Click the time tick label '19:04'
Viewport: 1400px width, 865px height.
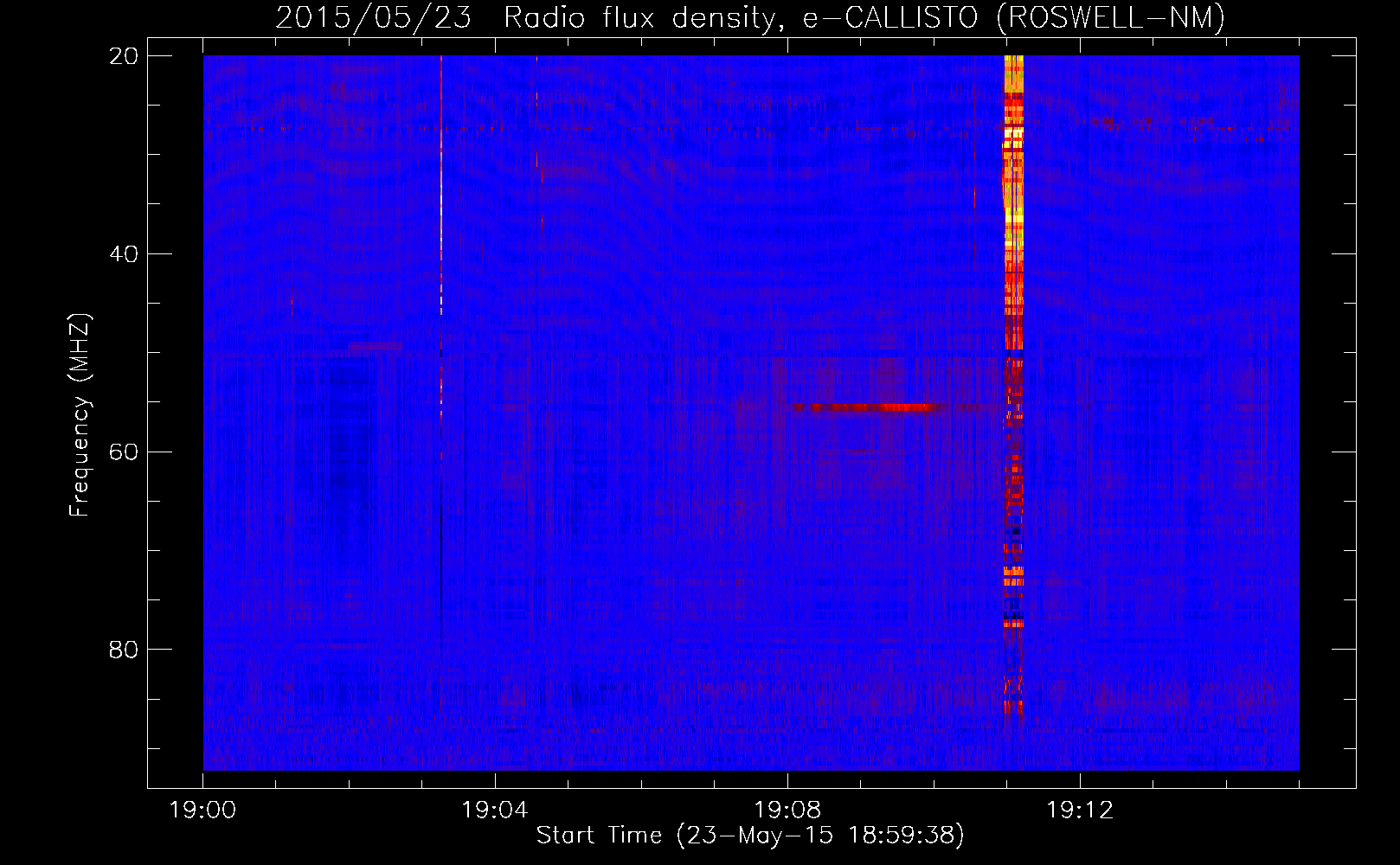pyautogui.click(x=495, y=811)
